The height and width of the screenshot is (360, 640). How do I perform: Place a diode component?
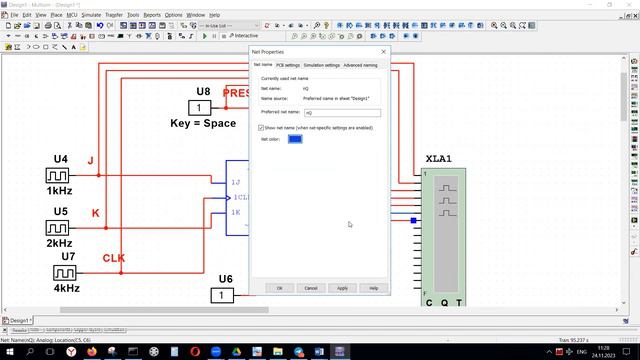27,36
